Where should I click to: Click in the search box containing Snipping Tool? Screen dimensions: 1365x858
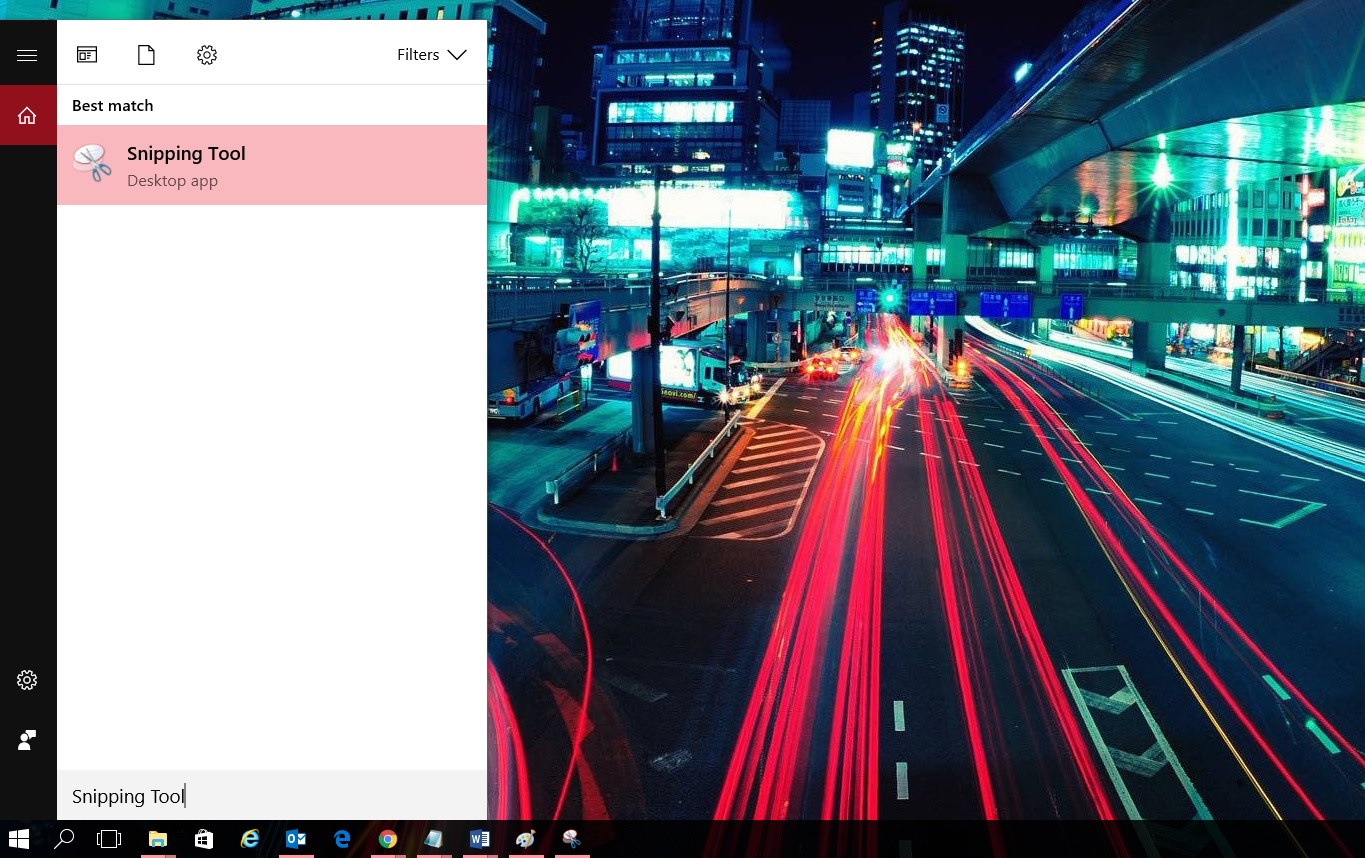[x=271, y=796]
